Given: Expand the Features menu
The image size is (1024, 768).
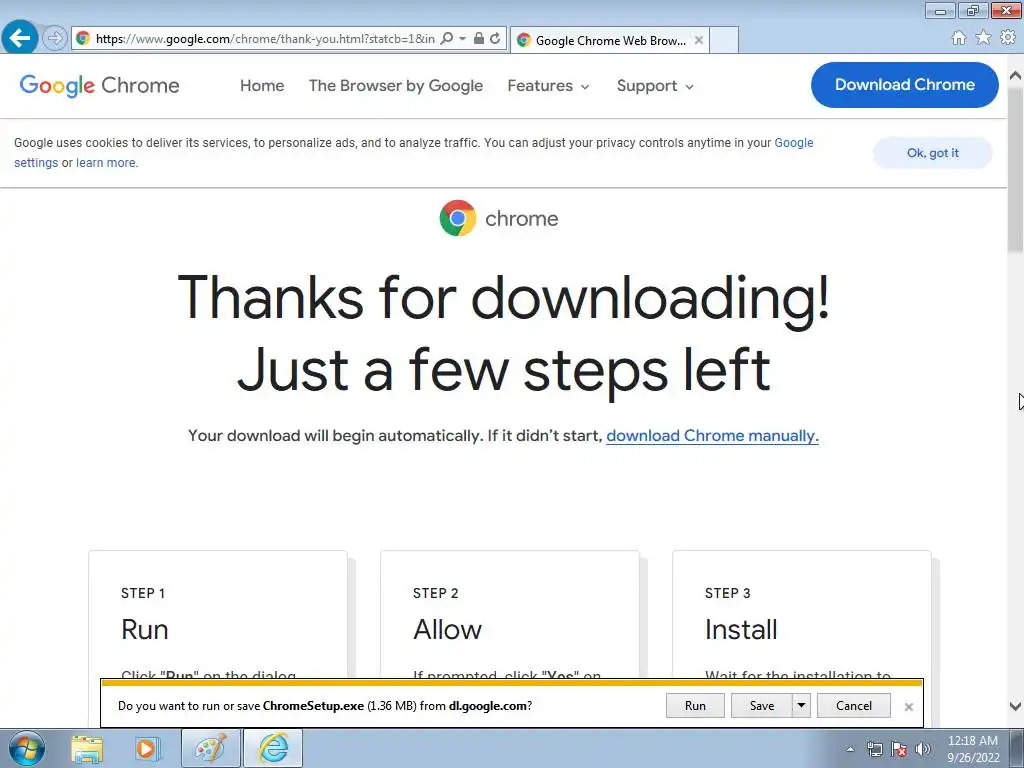Looking at the screenshot, I should [x=548, y=86].
